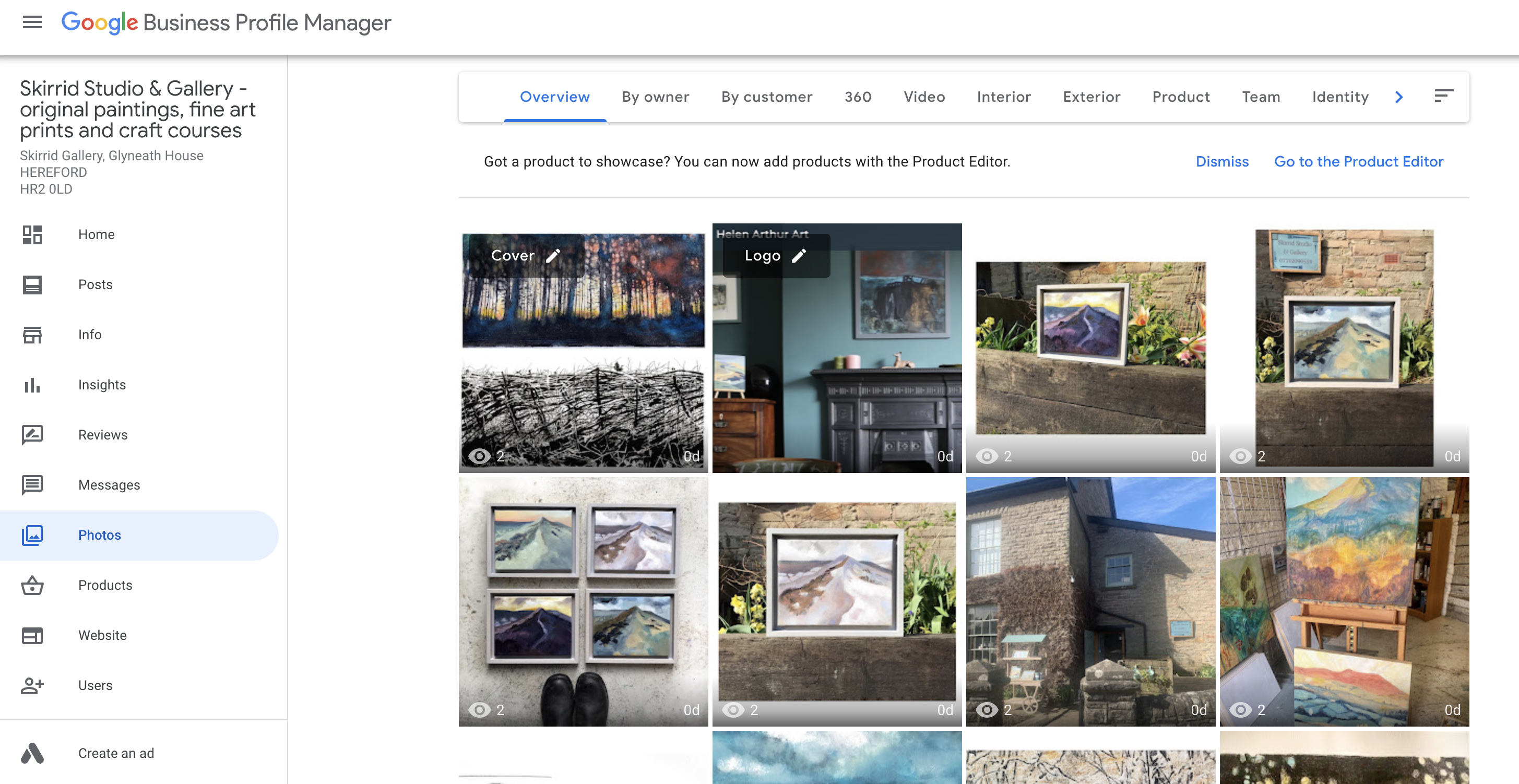Click the Users add-person icon
Screen dimensions: 1519x784
tap(32, 685)
